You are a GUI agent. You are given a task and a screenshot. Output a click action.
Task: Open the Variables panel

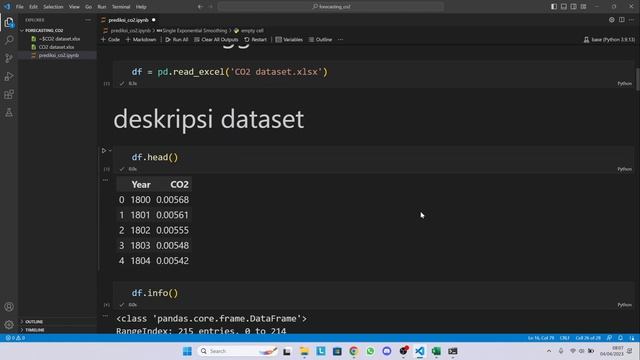289,40
